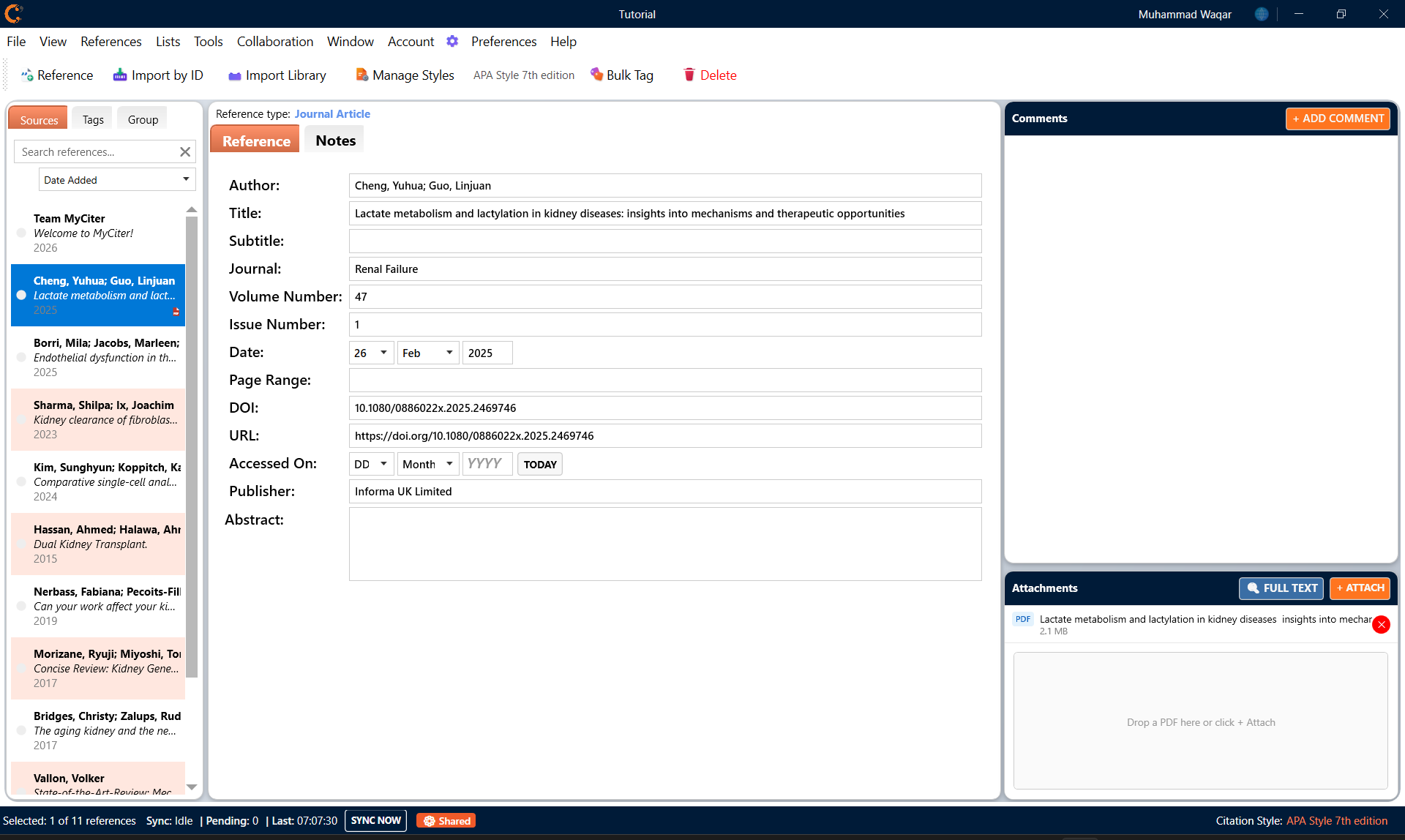
Task: Open the Lists menu
Action: pos(168,42)
